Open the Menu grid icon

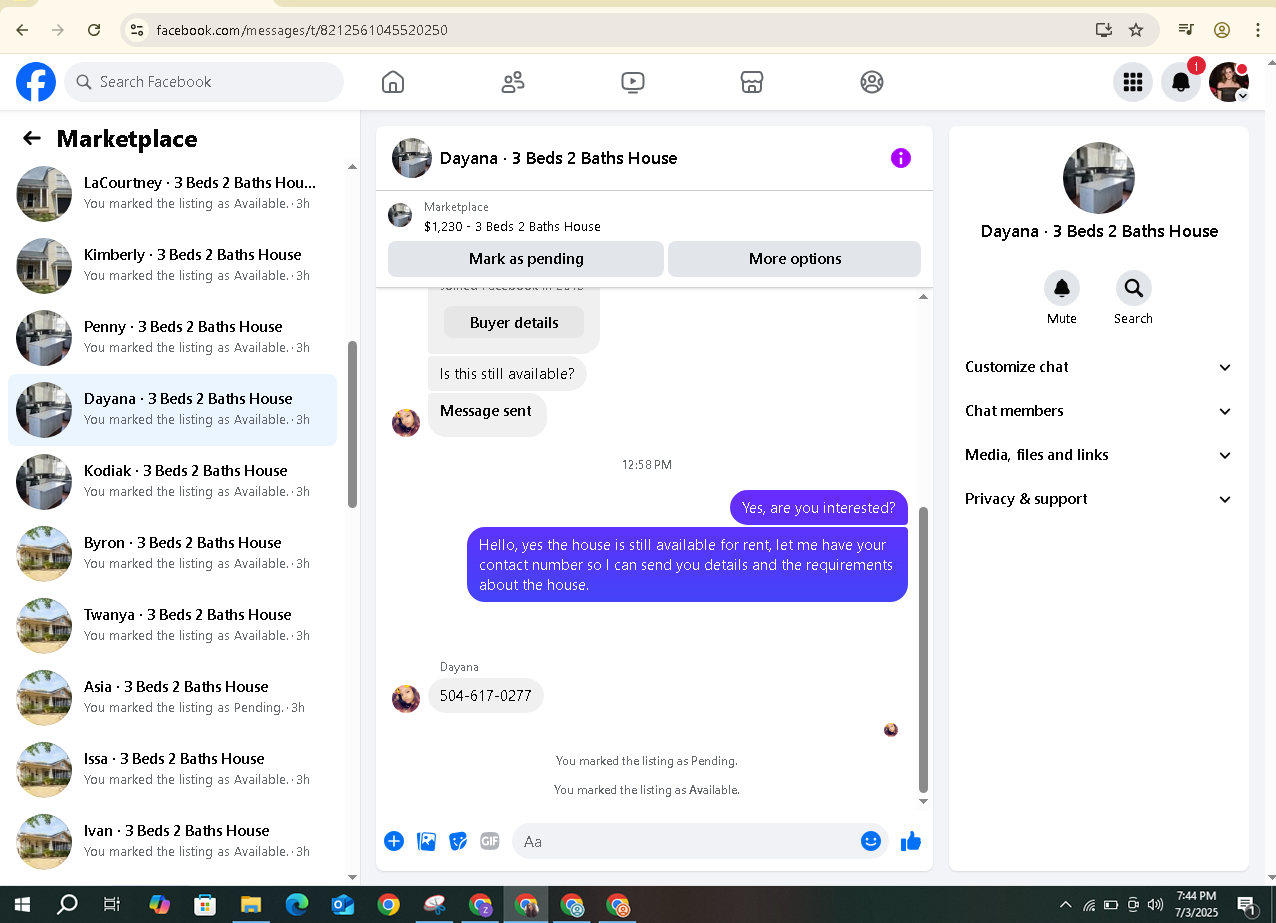coord(1133,82)
